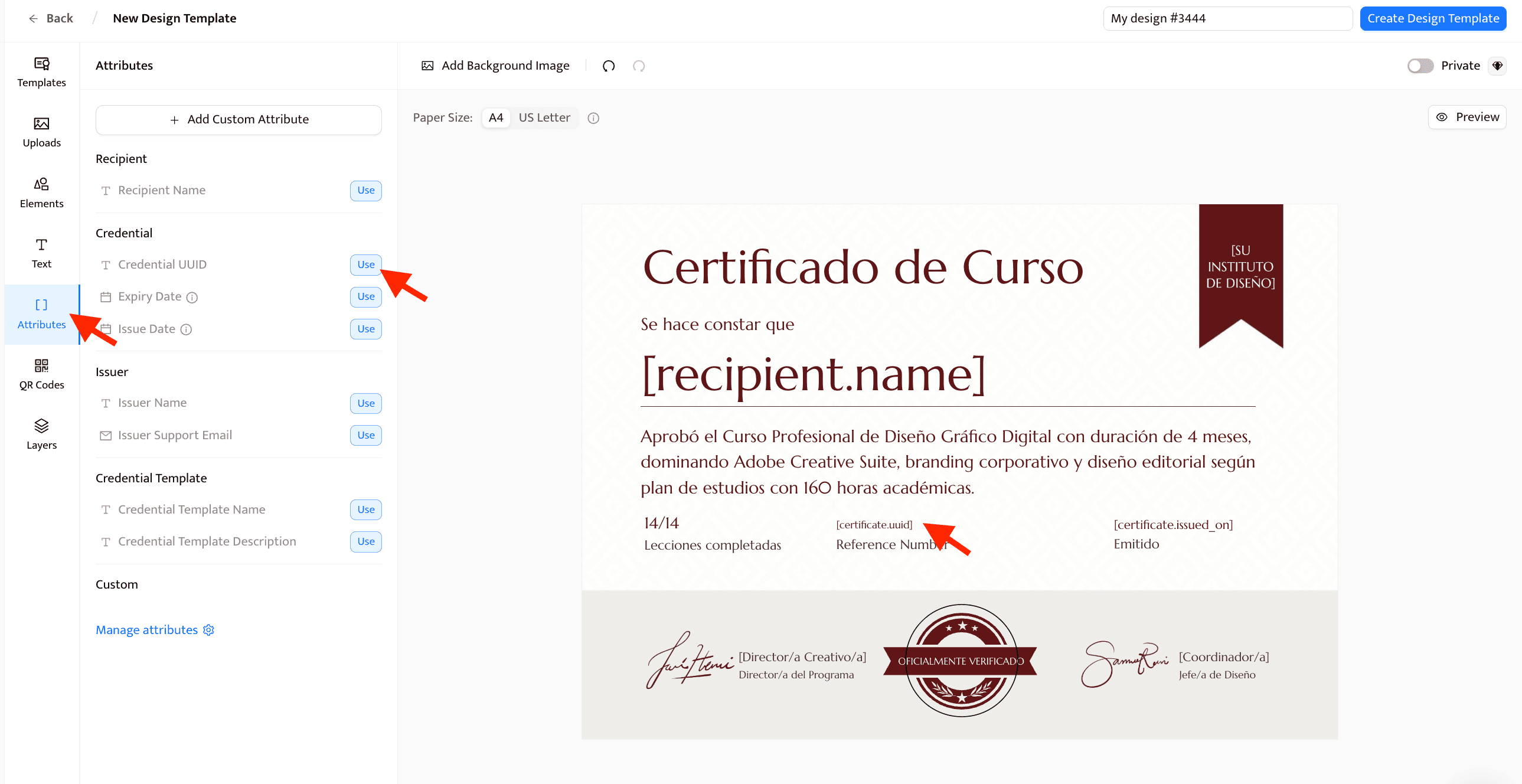Select the [Director/a Creativo/a] text
This screenshot has height=784, width=1522.
802,657
